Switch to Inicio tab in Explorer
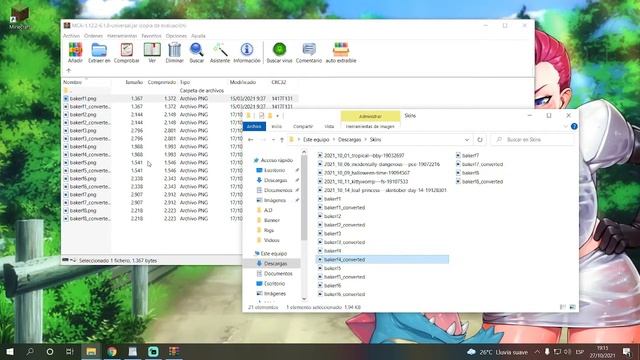This screenshot has height=360, width=640. click(x=277, y=127)
